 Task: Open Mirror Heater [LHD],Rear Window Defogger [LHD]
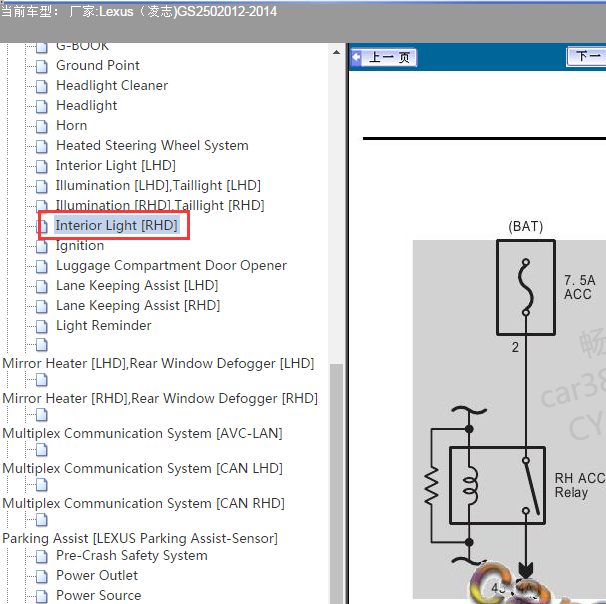pyautogui.click(x=158, y=363)
